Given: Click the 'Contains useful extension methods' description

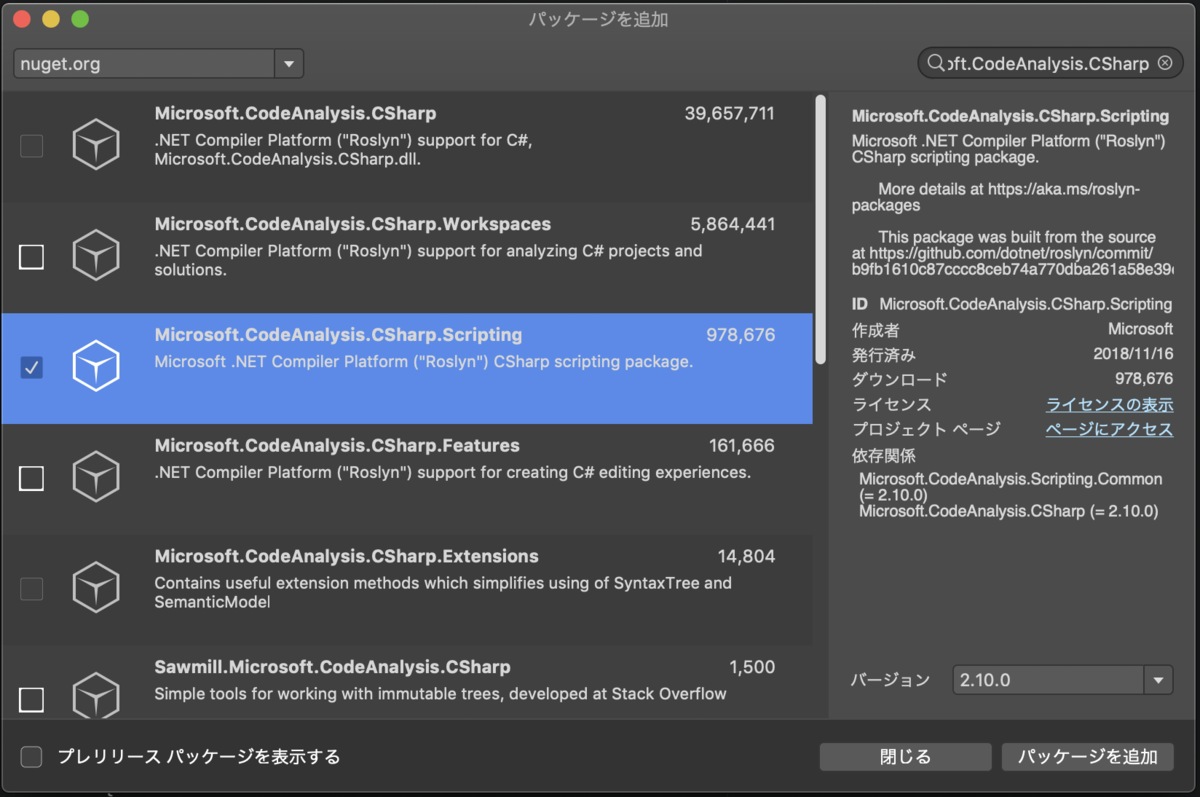Looking at the screenshot, I should [x=443, y=592].
